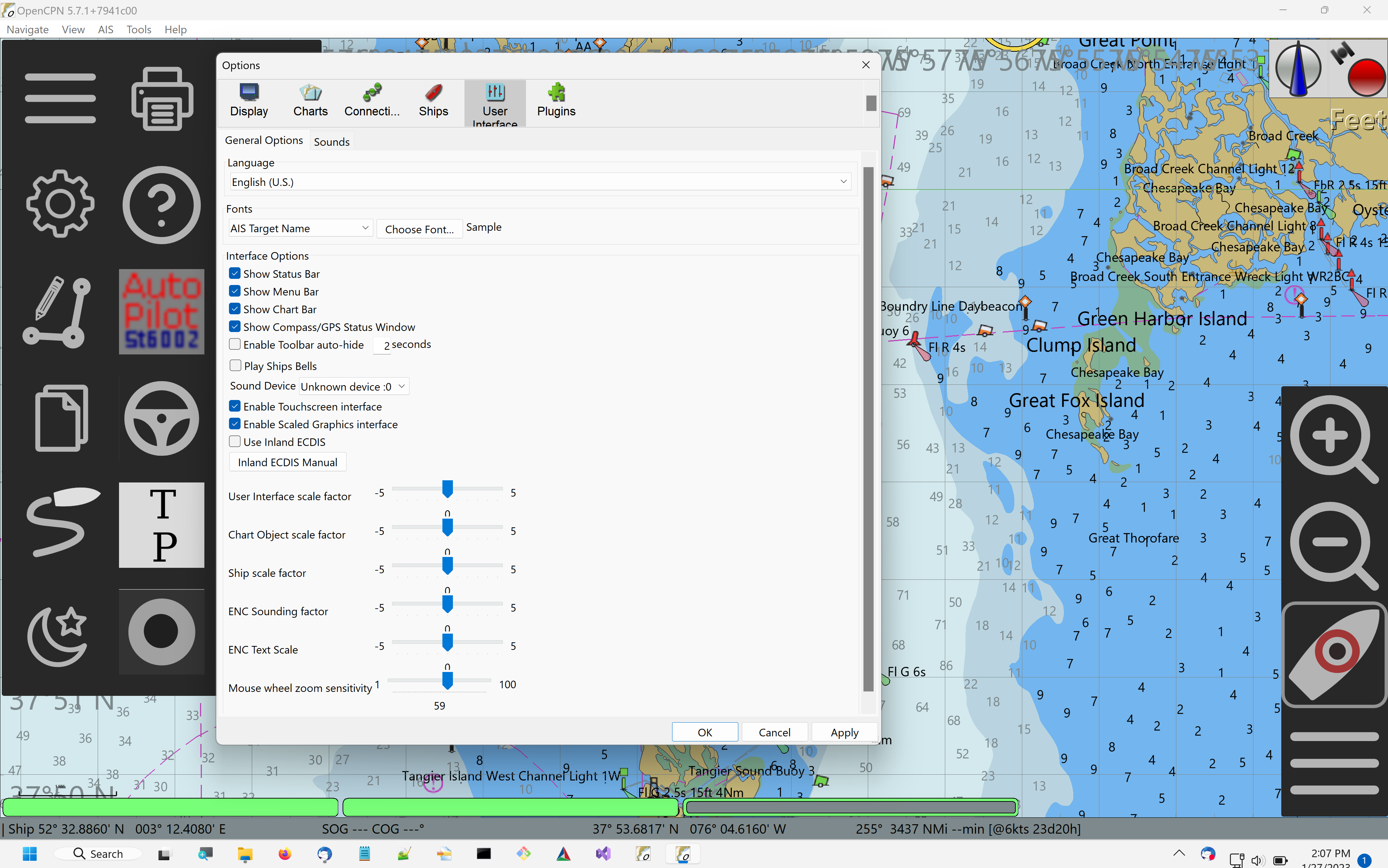Zoom in with the magnifier plus icon
Viewport: 1388px width, 868px height.
1333,439
